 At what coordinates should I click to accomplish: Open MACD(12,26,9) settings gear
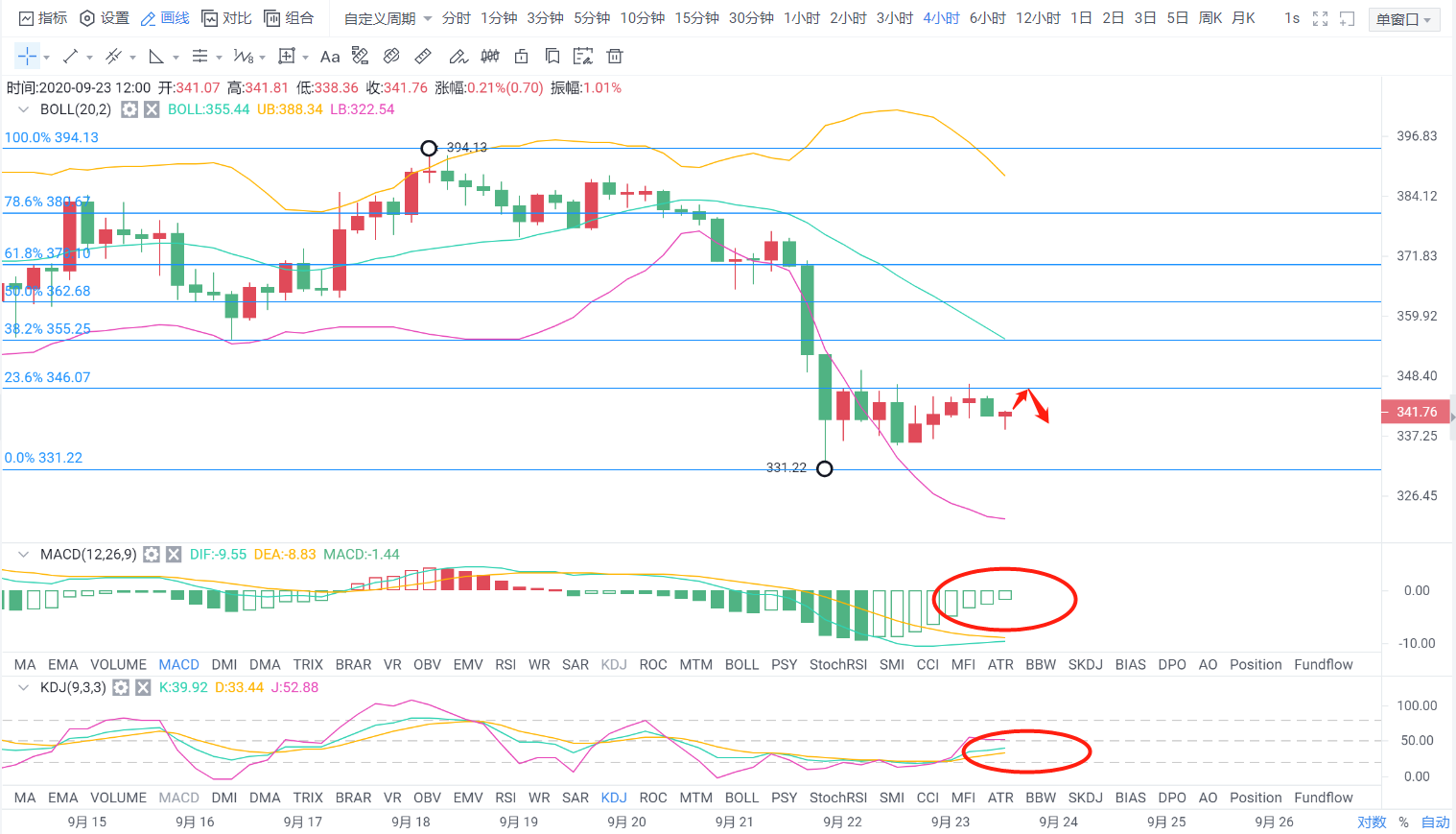click(x=152, y=555)
